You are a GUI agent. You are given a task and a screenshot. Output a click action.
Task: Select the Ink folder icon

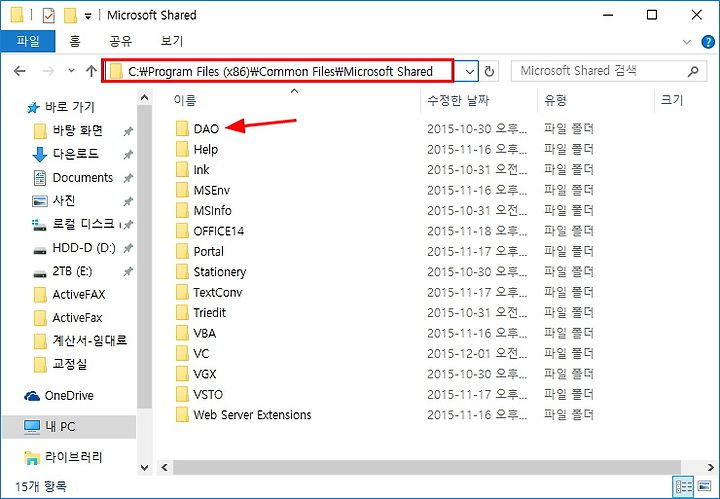point(183,169)
